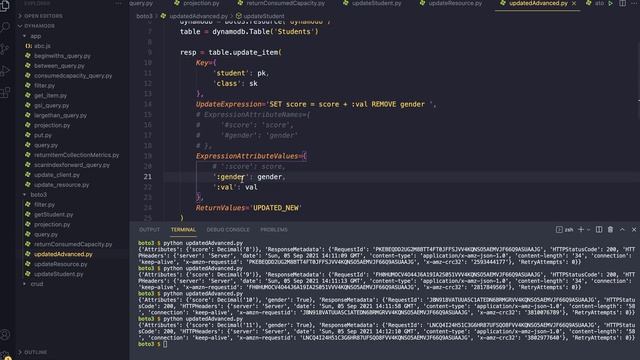
Task: Collapse the DYNAMODB folder section
Action: click(39, 26)
